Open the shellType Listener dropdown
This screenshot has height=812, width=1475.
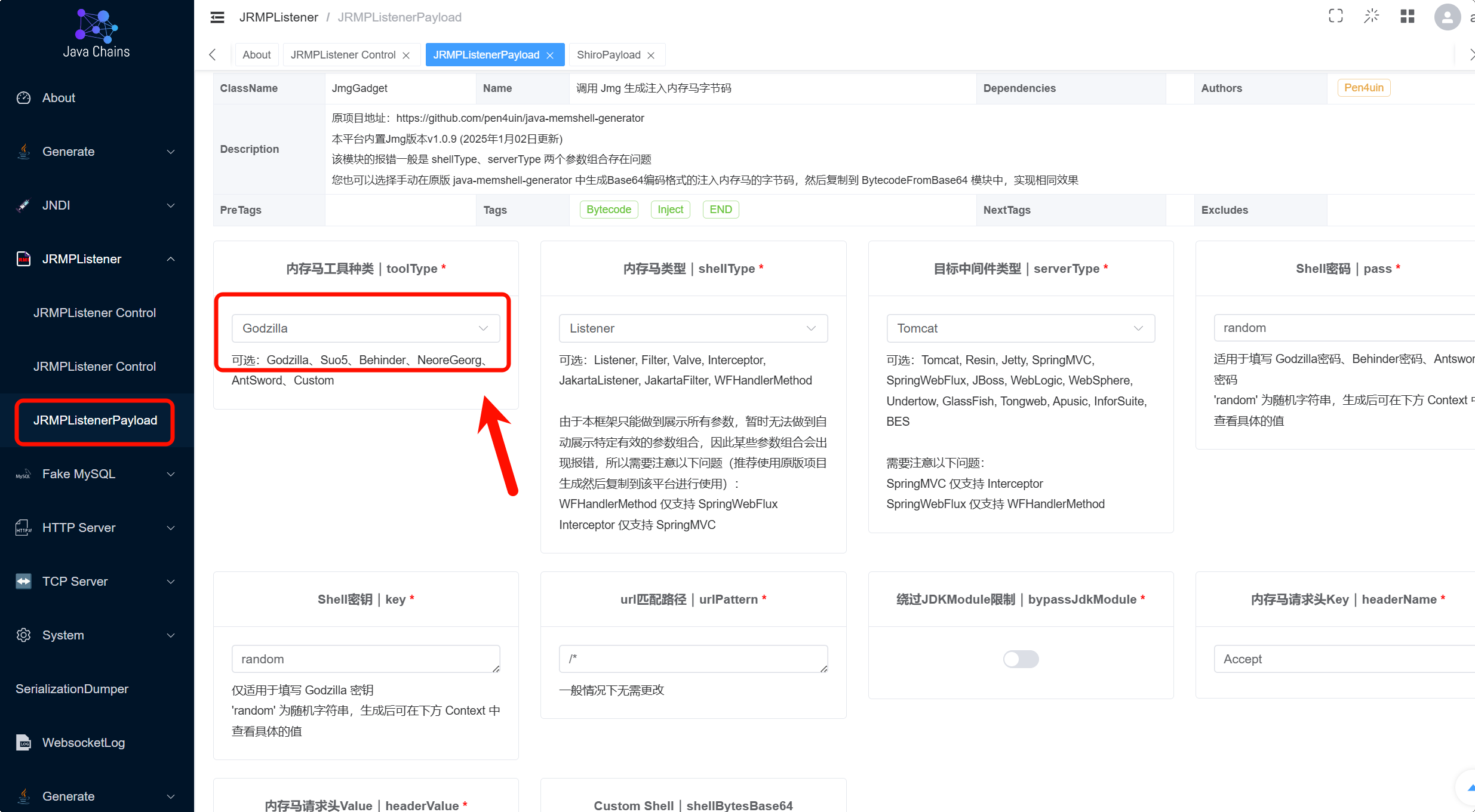693,328
